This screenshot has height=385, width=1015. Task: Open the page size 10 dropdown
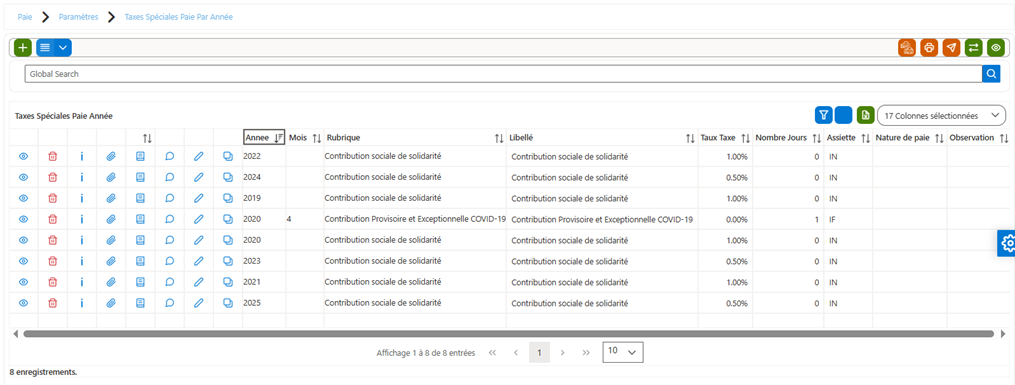(x=622, y=352)
